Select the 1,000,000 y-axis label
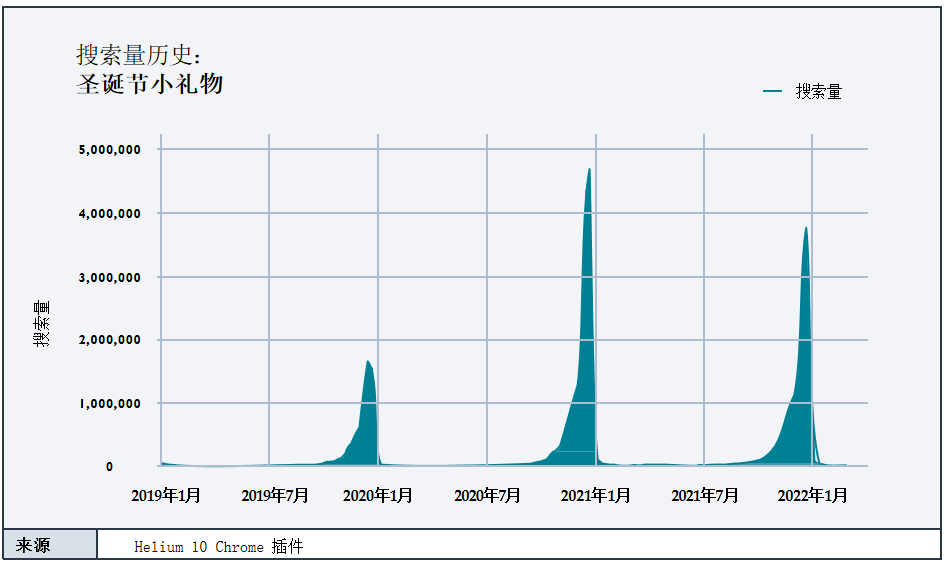 click(109, 404)
